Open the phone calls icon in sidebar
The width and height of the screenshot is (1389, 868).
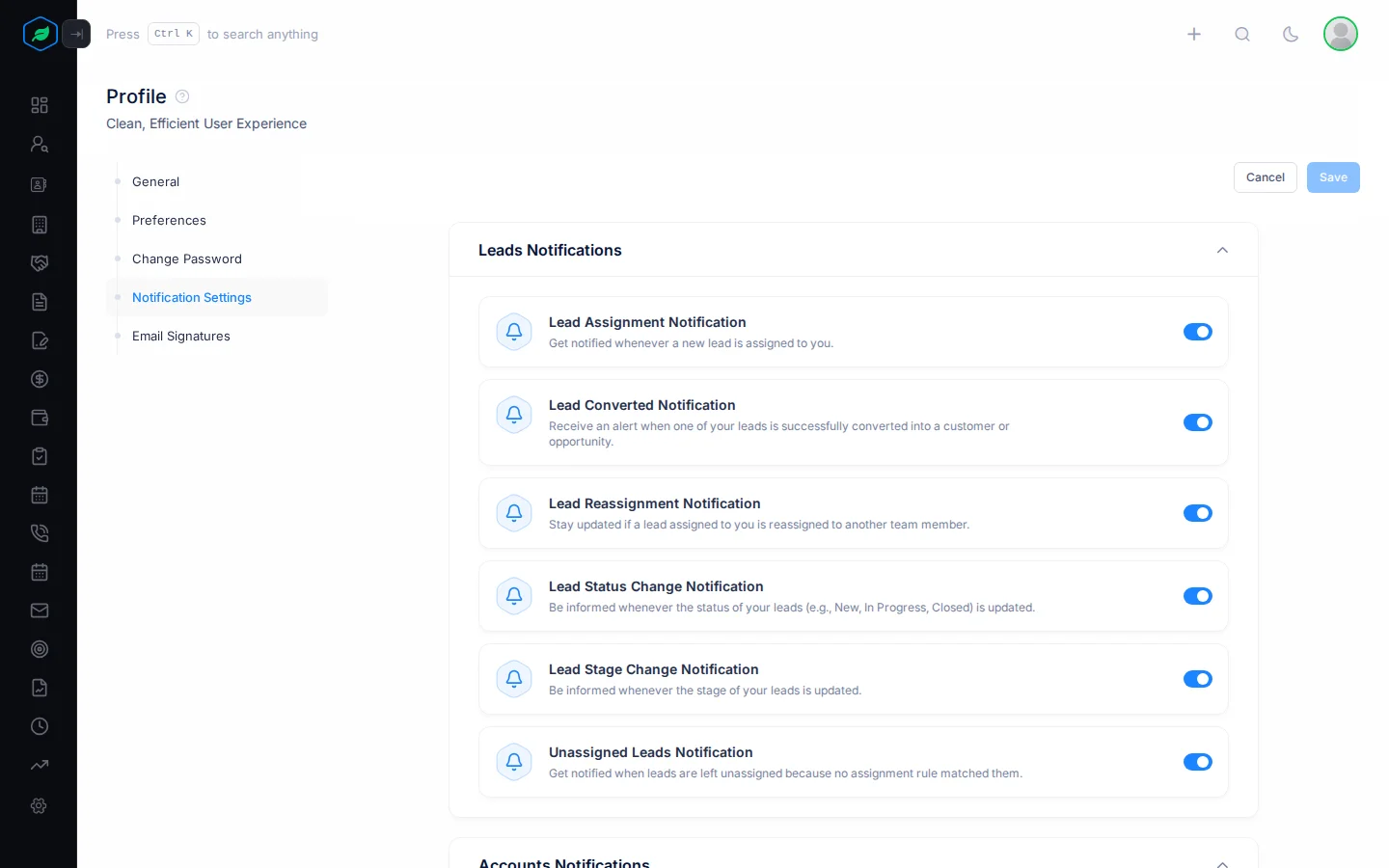(40, 533)
